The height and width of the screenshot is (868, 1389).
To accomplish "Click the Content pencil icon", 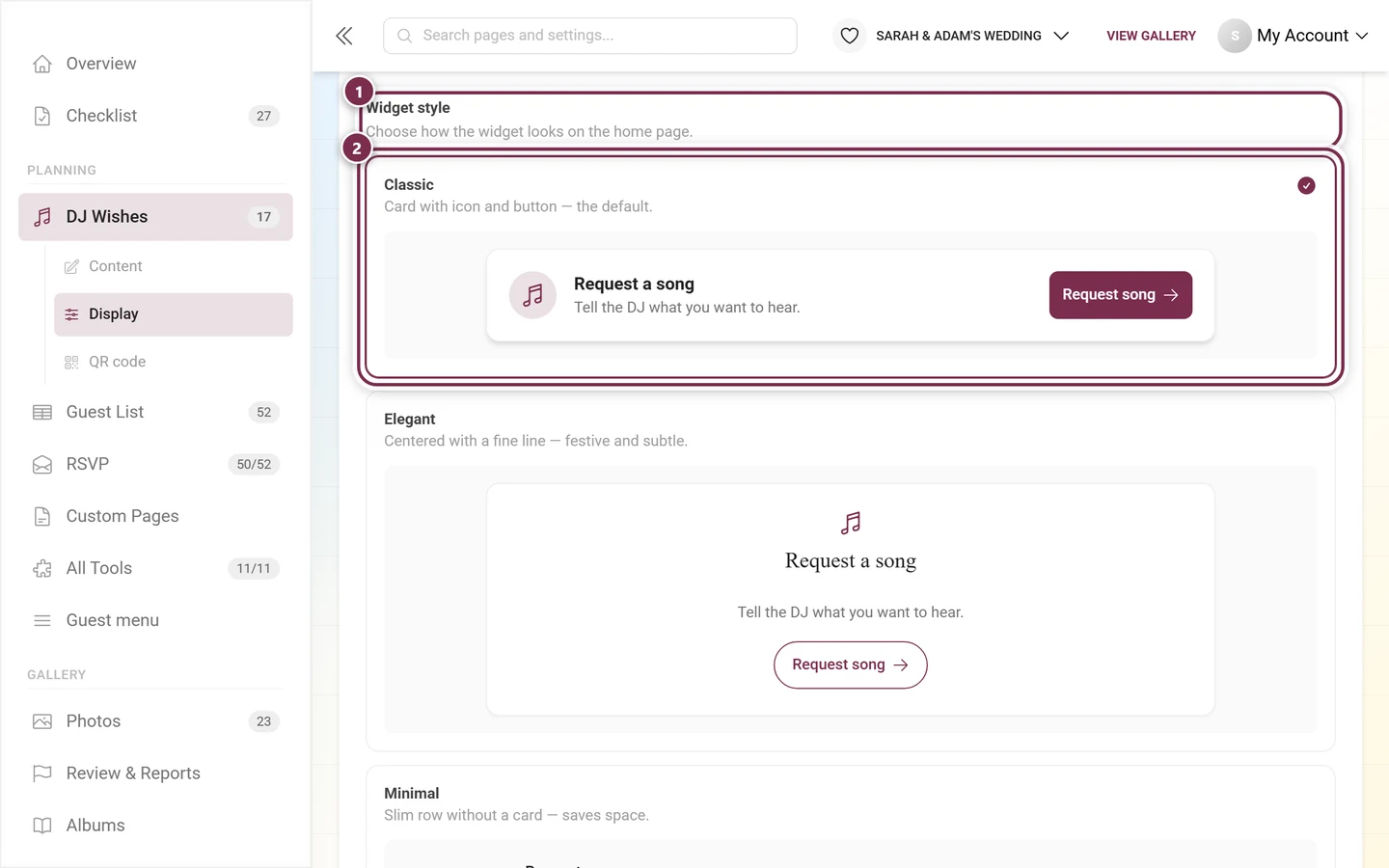I will point(71,266).
